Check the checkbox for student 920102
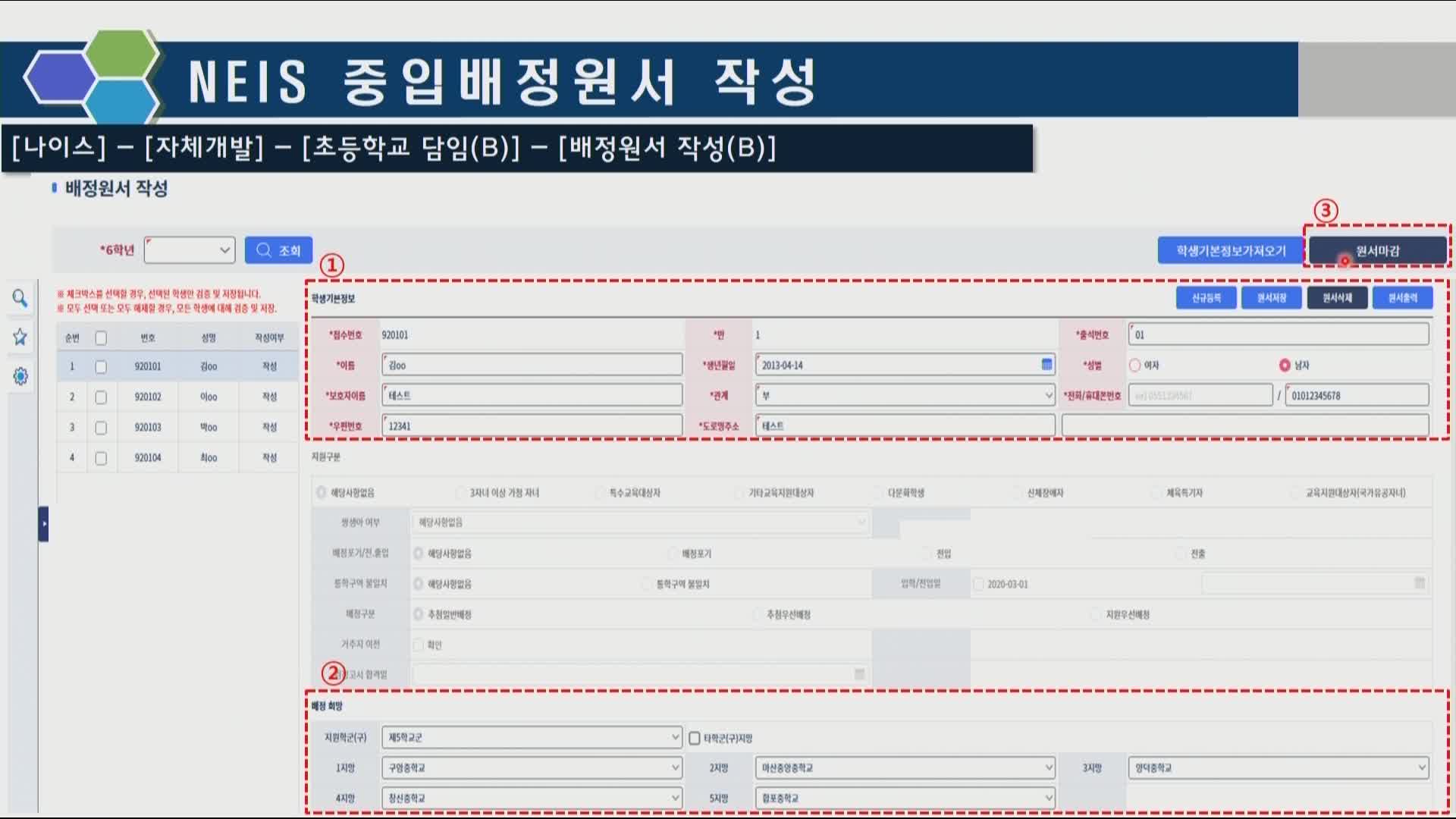The width and height of the screenshot is (1456, 819). 101,397
